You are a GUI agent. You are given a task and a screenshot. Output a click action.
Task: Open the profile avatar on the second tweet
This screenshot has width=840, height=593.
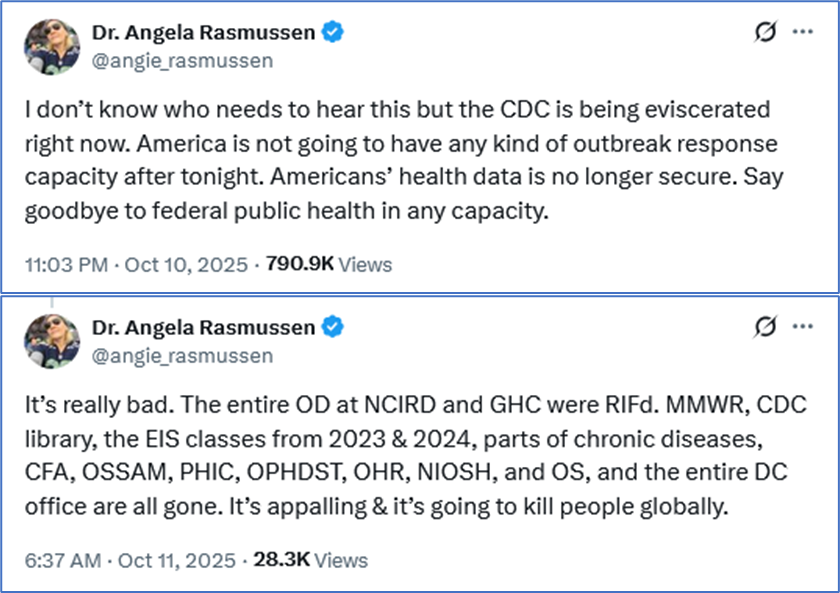click(46, 339)
